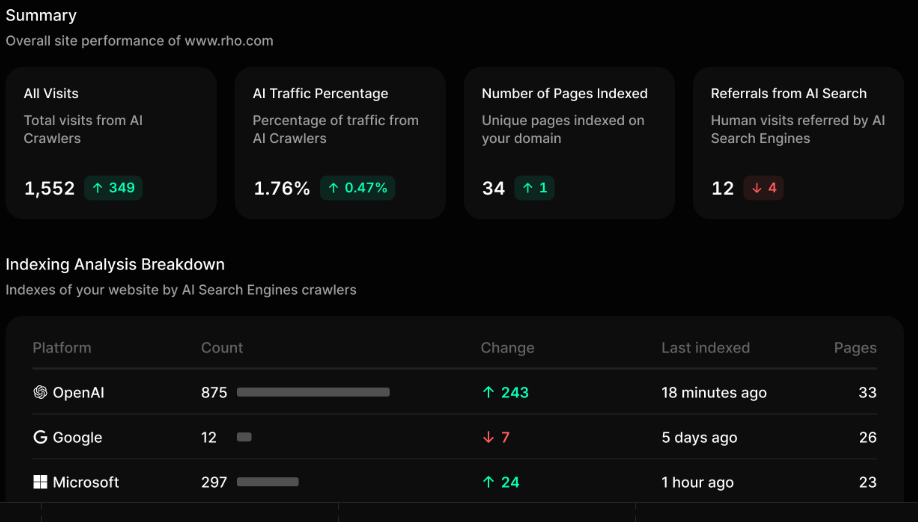Click the Microsoft logo icon

pos(40,482)
